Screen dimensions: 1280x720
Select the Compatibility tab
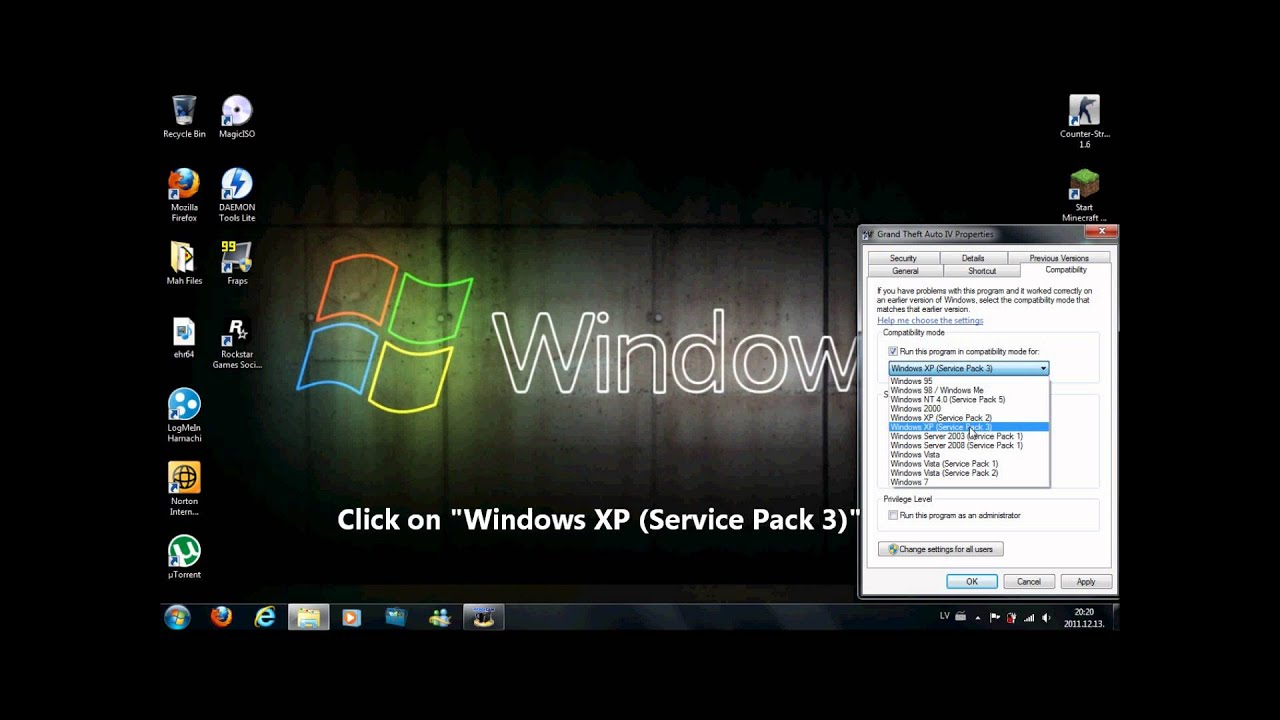point(1066,270)
